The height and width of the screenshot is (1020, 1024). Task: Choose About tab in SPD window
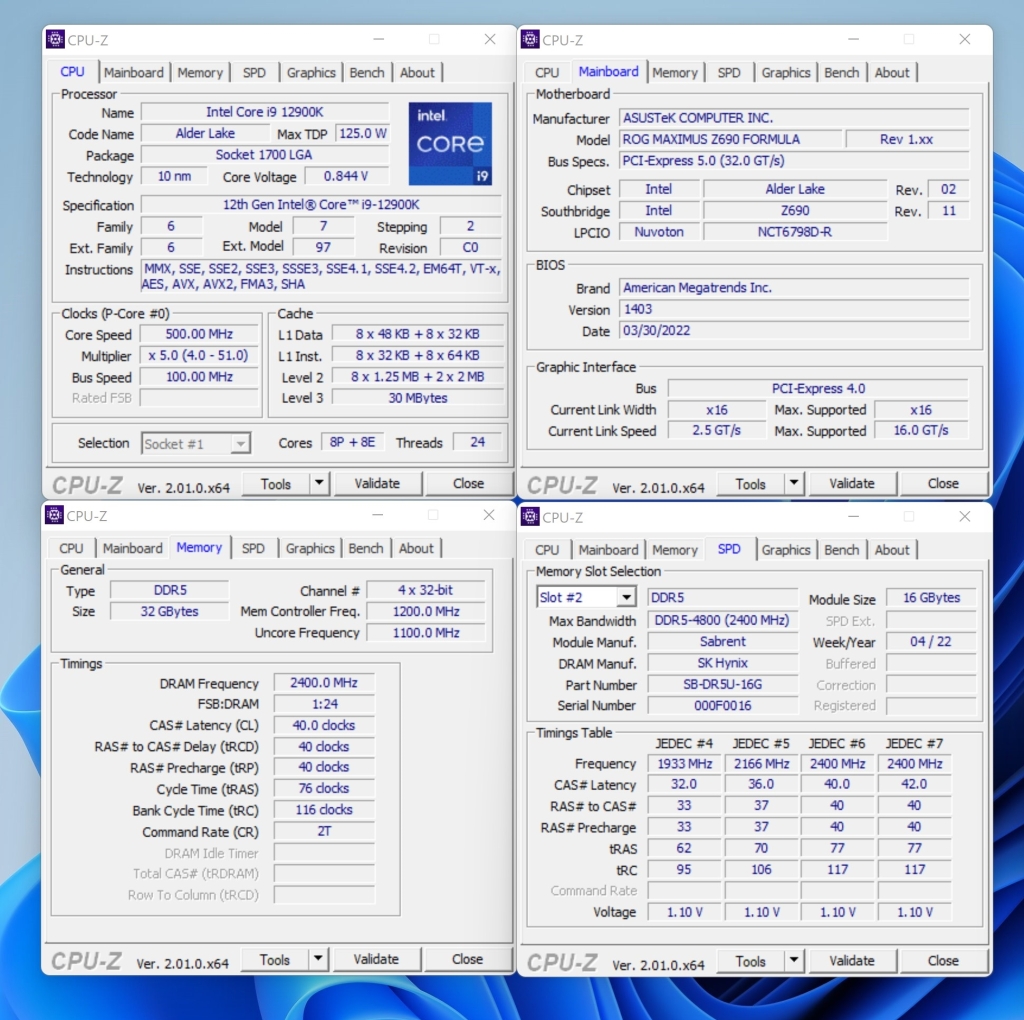click(x=892, y=550)
